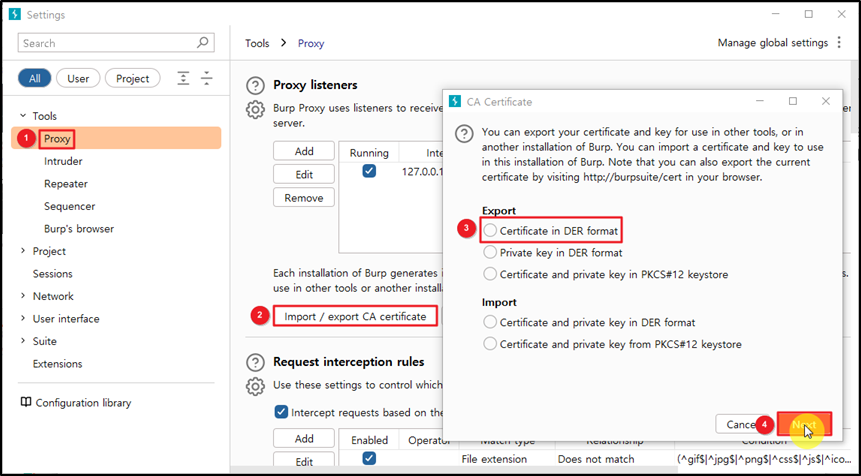Open Extensions settings in the tree

[58, 363]
